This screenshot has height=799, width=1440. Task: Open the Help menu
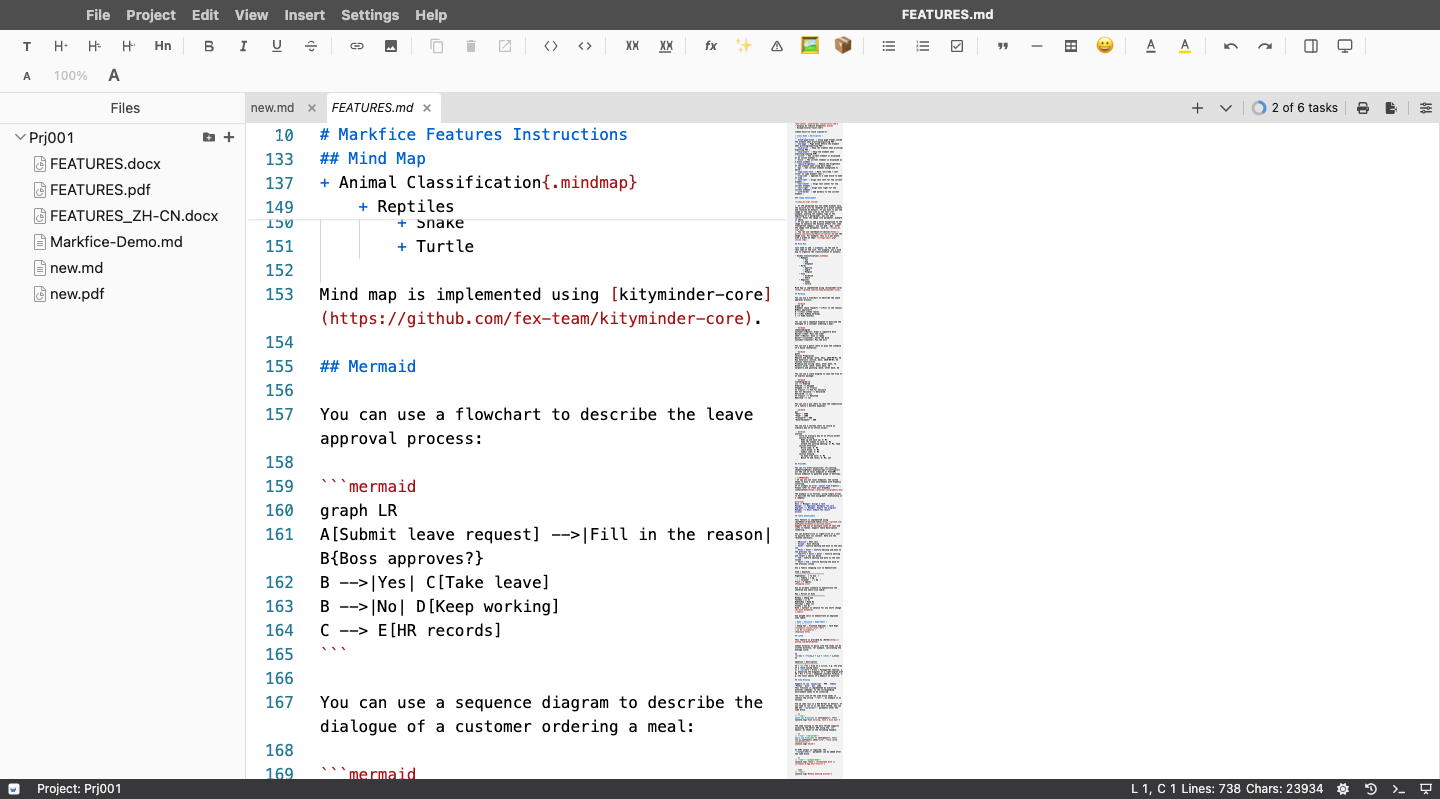point(431,15)
